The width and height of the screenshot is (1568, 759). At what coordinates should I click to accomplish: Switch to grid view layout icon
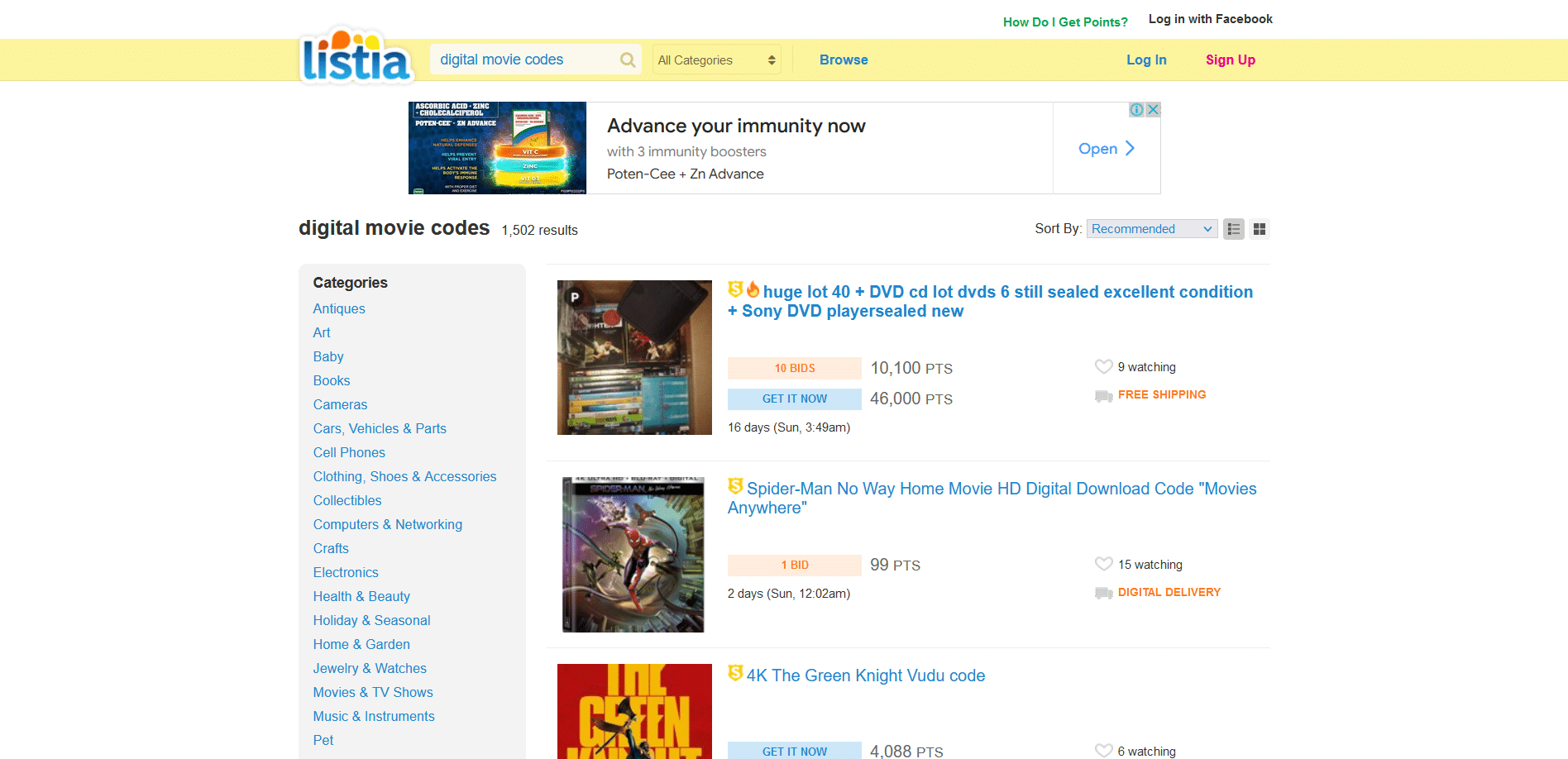(1259, 229)
